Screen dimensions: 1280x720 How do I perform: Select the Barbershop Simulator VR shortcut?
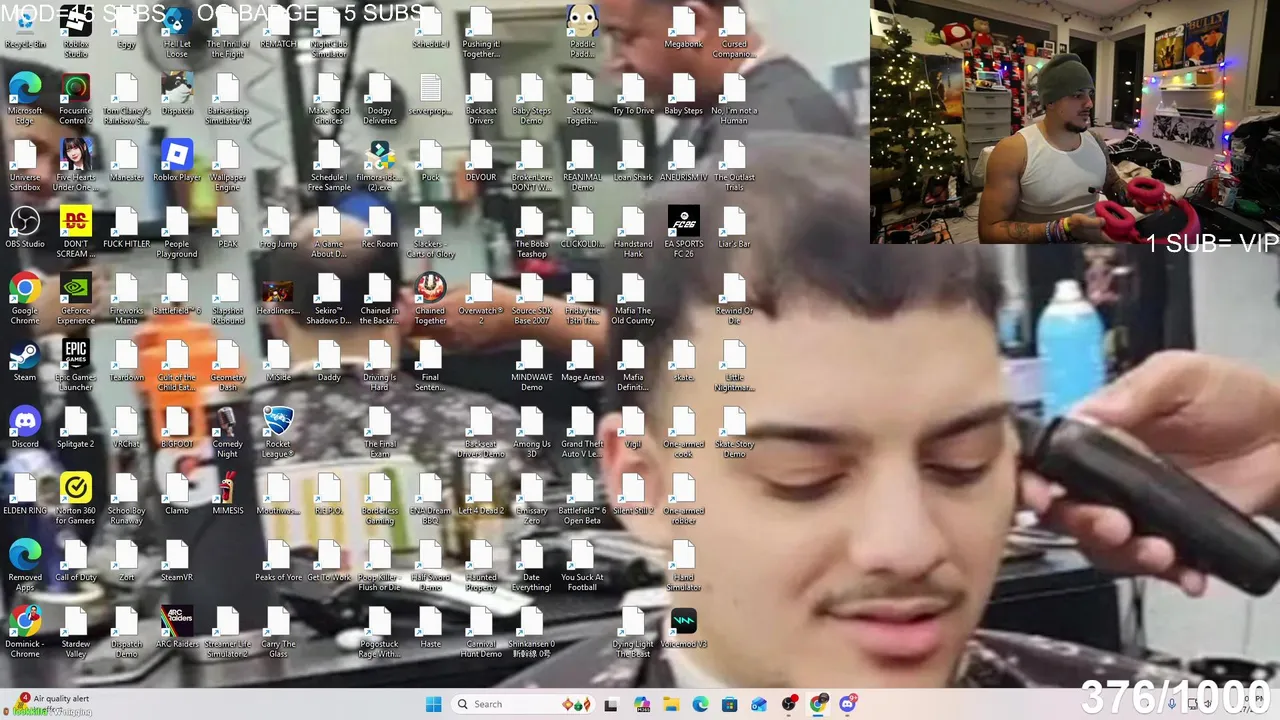click(227, 98)
